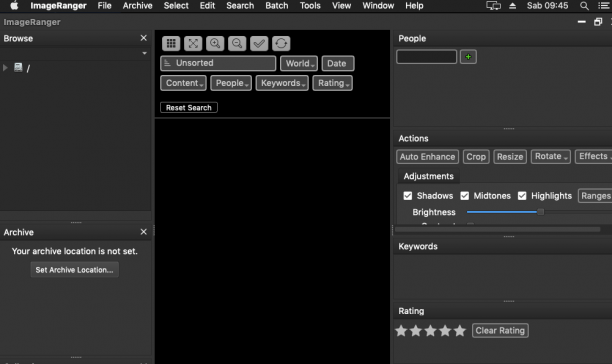Image resolution: width=612 pixels, height=364 pixels.
Task: Click the checkmark select icon
Action: pos(259,43)
